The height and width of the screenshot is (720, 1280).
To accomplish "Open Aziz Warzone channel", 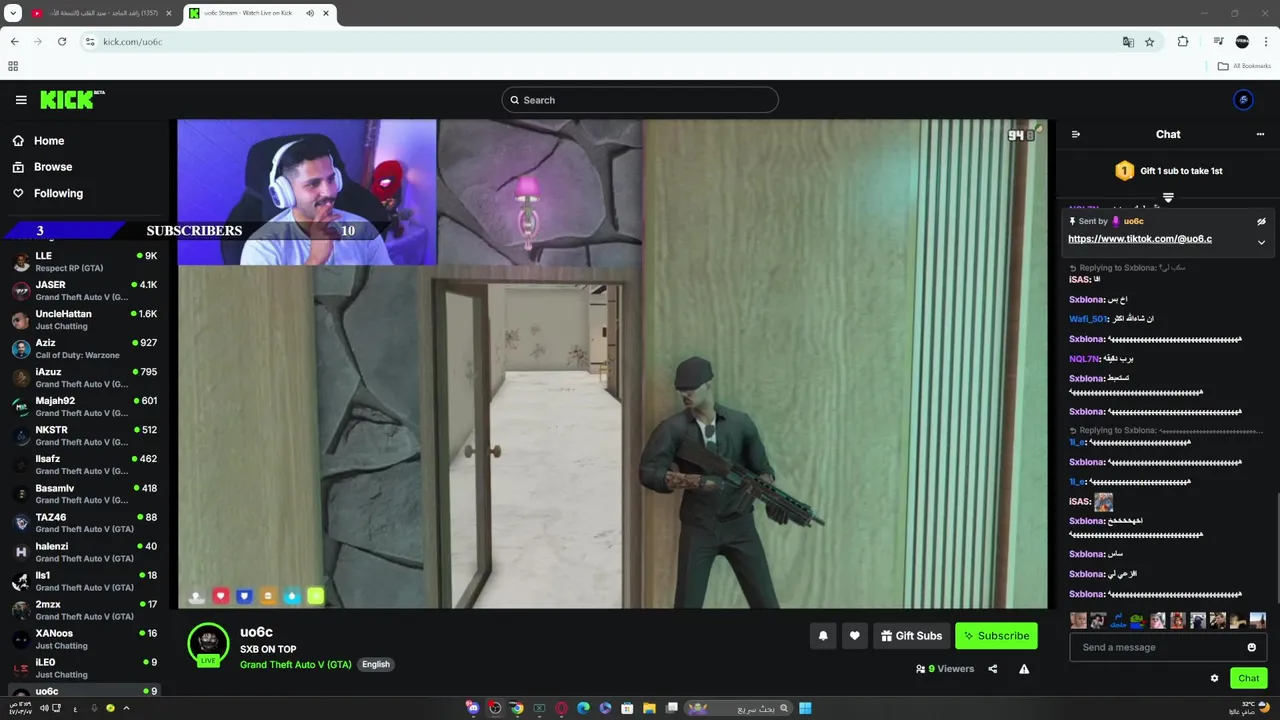I will click(85, 349).
